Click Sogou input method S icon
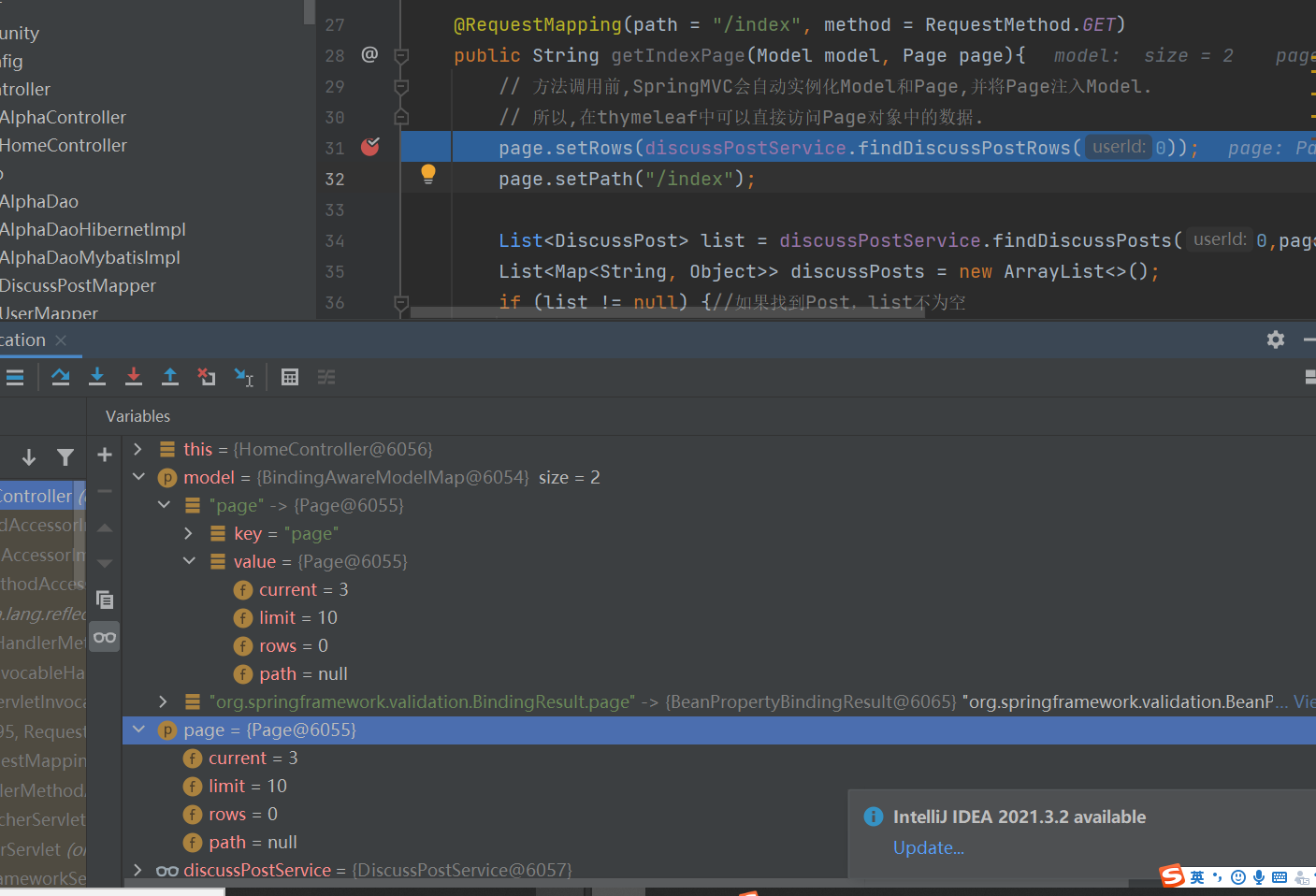The height and width of the screenshot is (896, 1316). click(x=1172, y=876)
